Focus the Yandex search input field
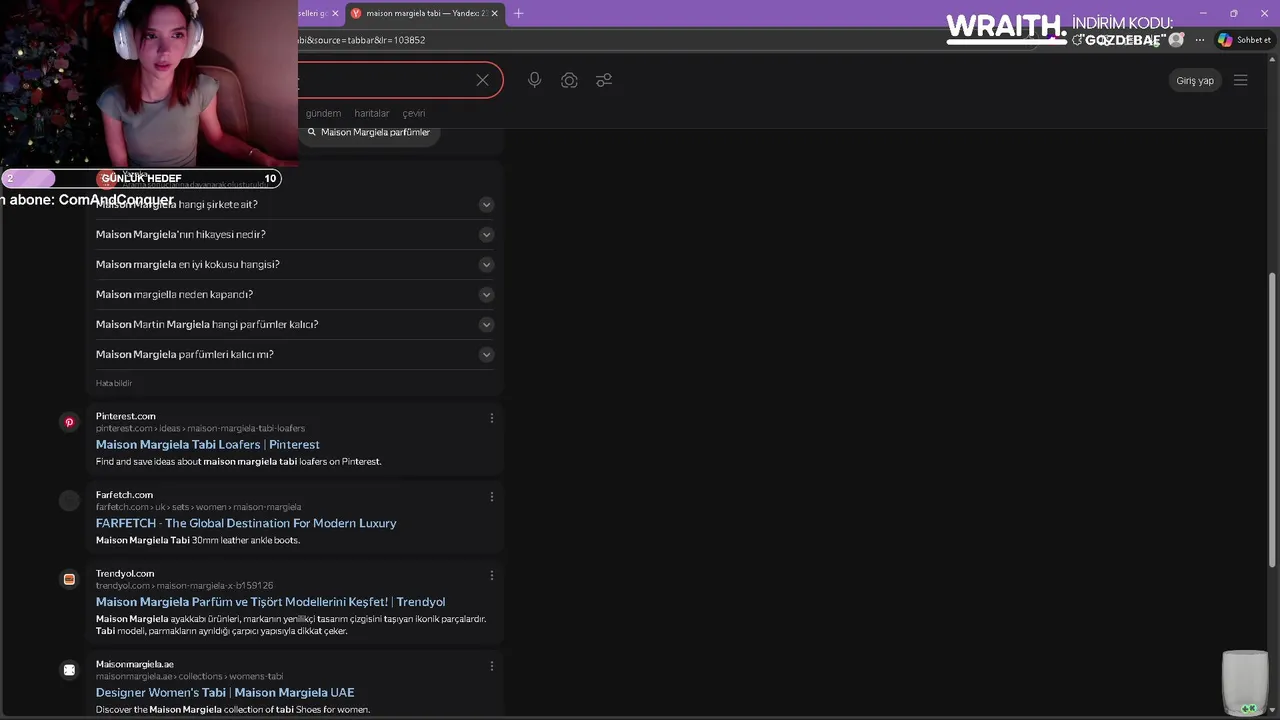The image size is (1280, 720). (385, 80)
